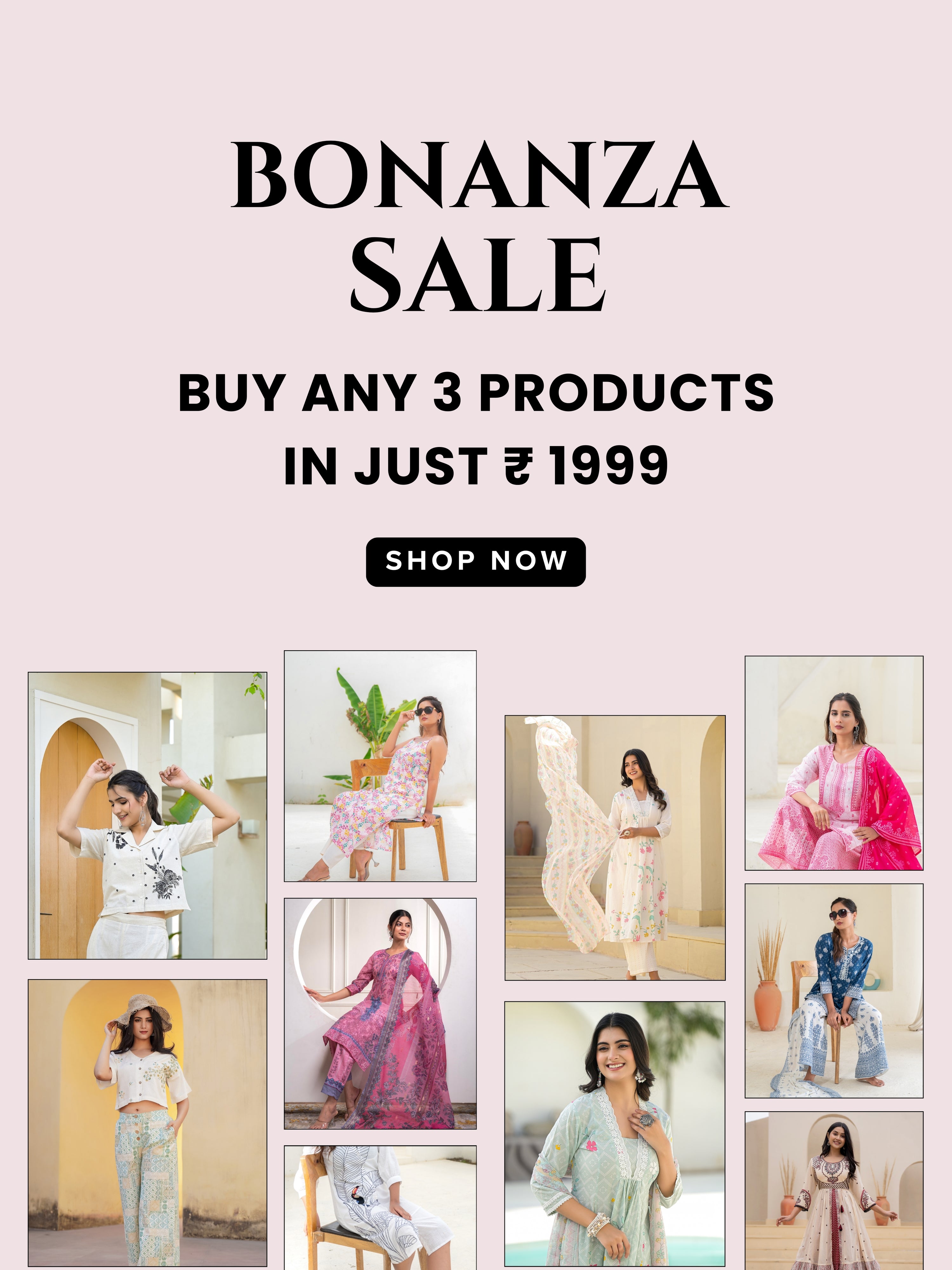Image resolution: width=952 pixels, height=1270 pixels.
Task: Open the straw hat and printed trousers photo
Action: 148,1123
